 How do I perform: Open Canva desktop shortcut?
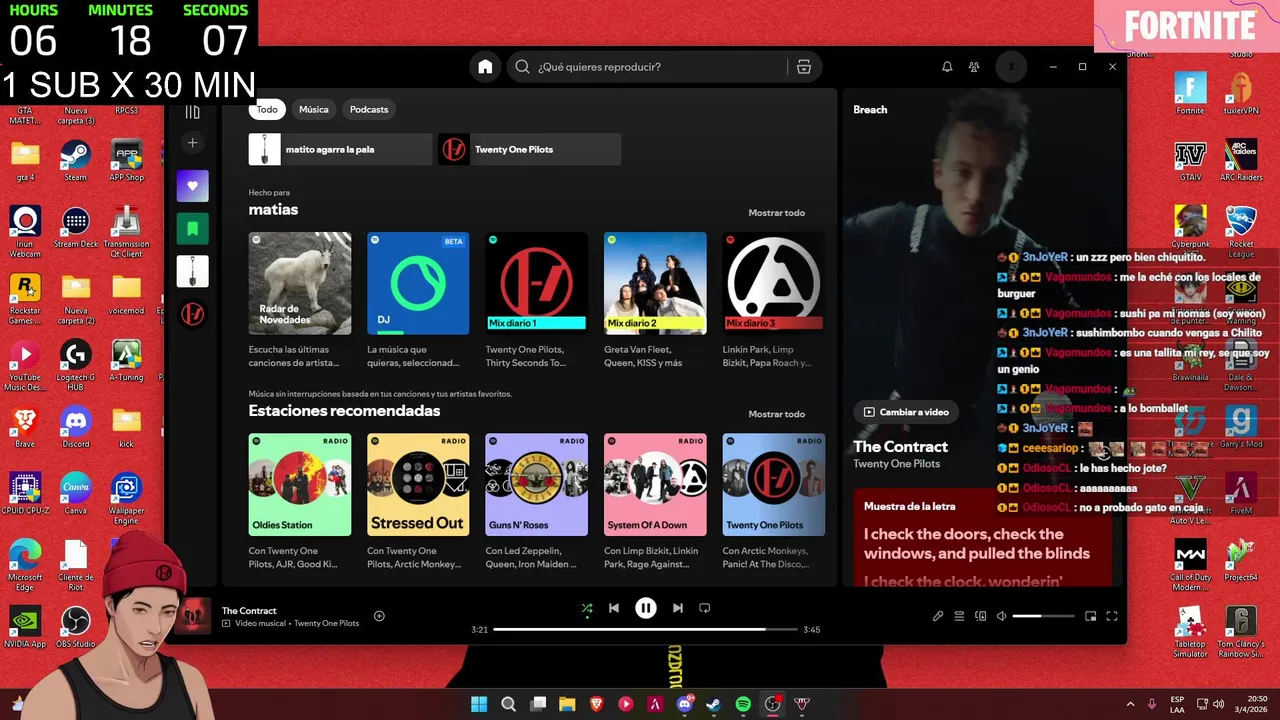coord(76,494)
